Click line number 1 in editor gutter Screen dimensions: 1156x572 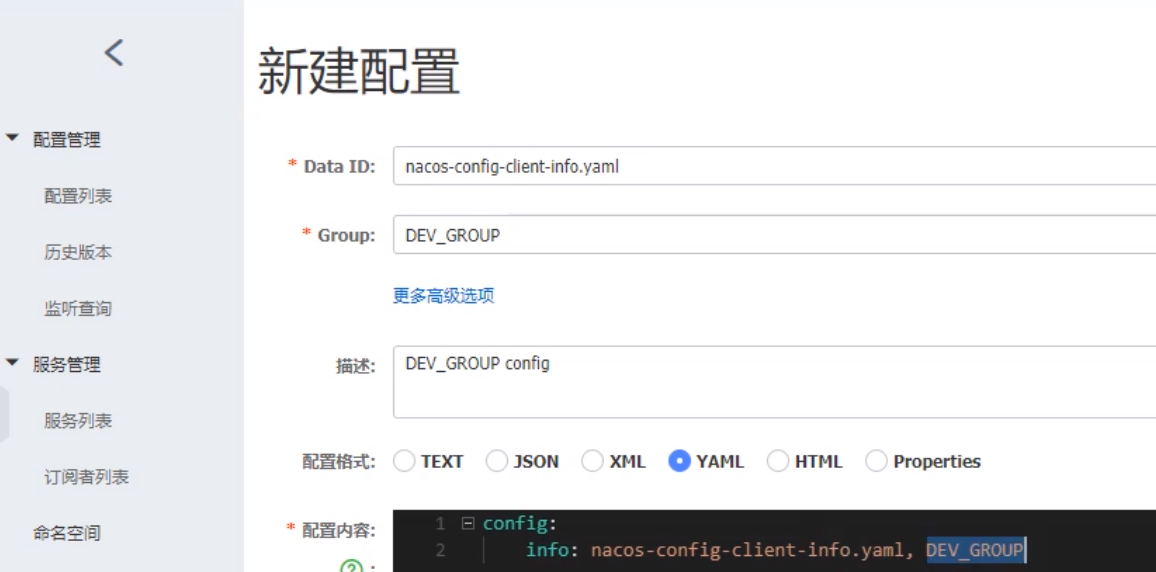[x=440, y=524]
